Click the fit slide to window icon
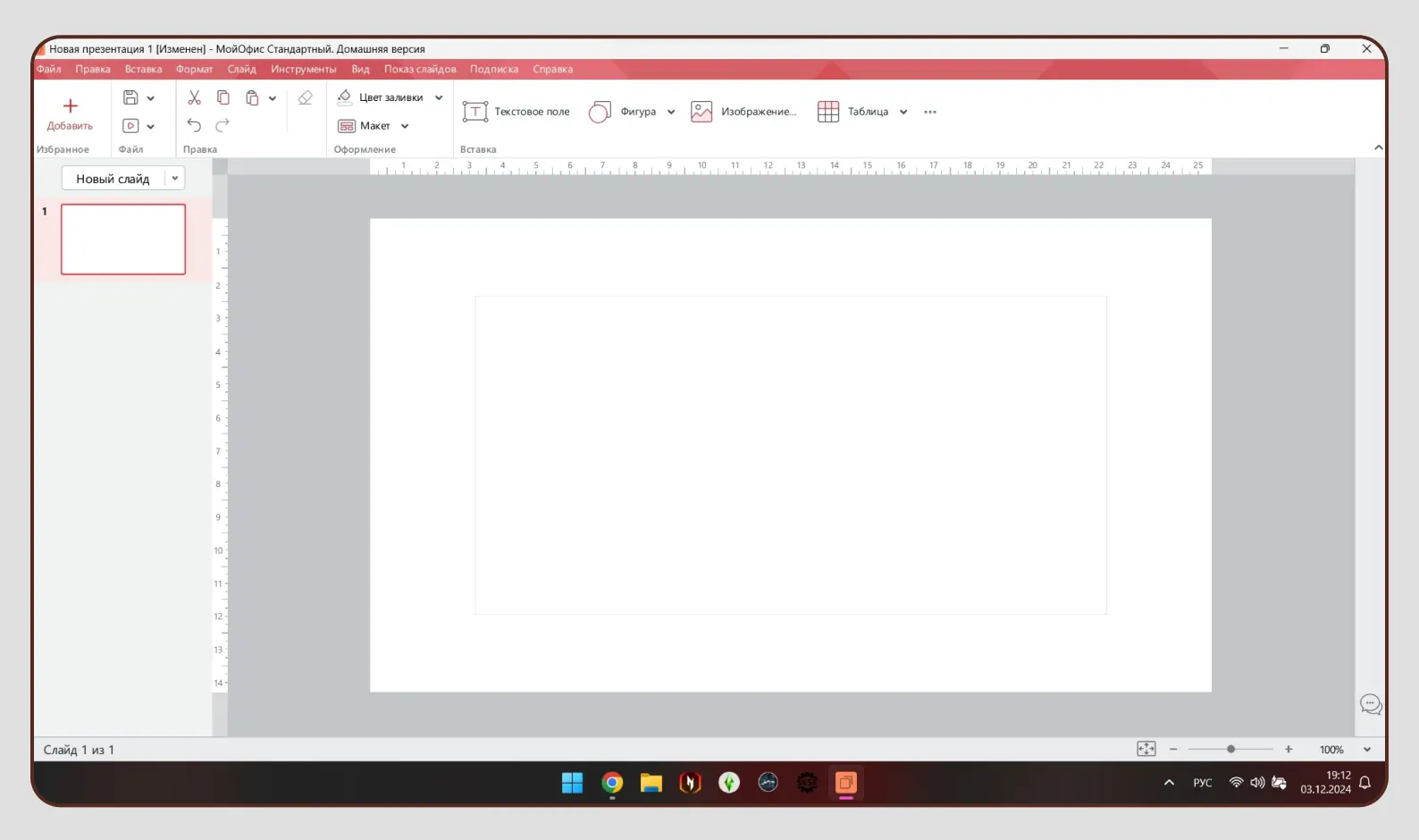This screenshot has height=840, width=1419. coord(1146,750)
